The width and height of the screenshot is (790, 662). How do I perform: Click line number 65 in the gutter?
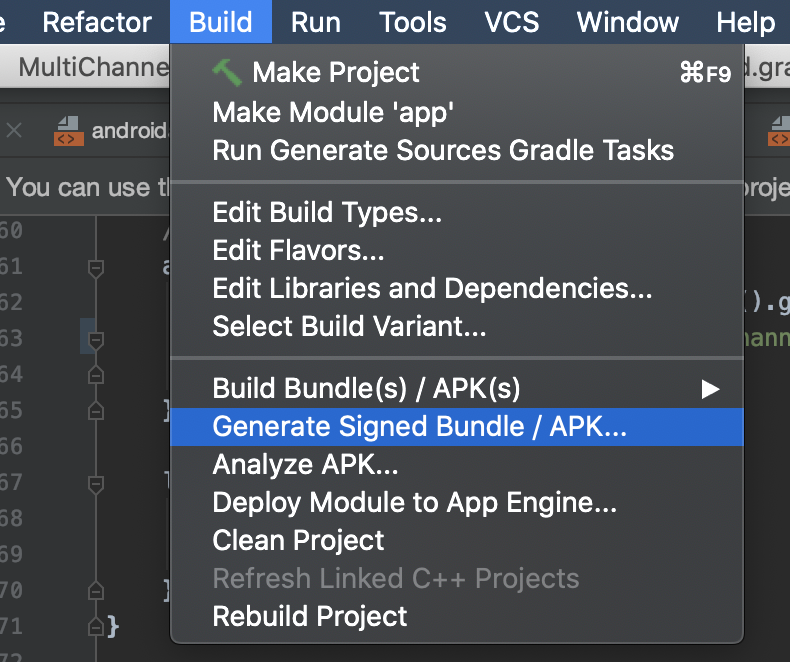click(11, 410)
